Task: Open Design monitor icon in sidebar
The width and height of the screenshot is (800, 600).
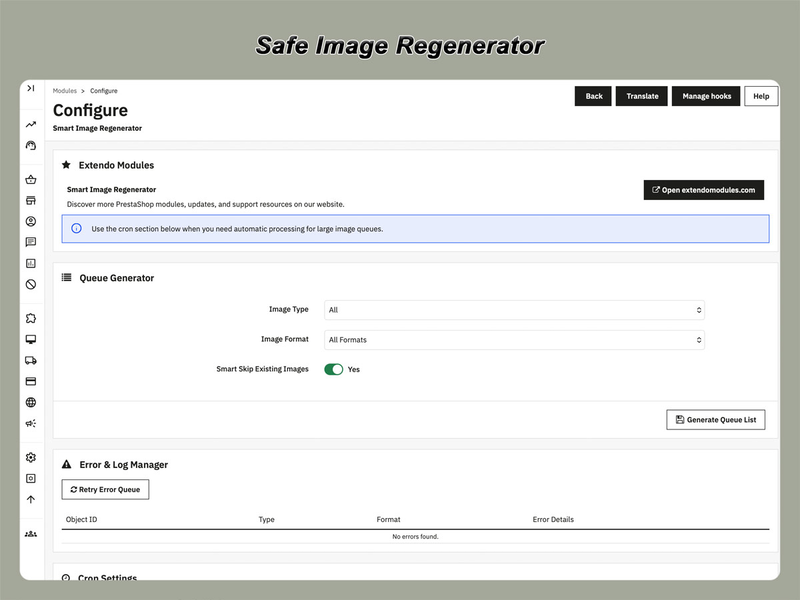Action: click(x=31, y=339)
